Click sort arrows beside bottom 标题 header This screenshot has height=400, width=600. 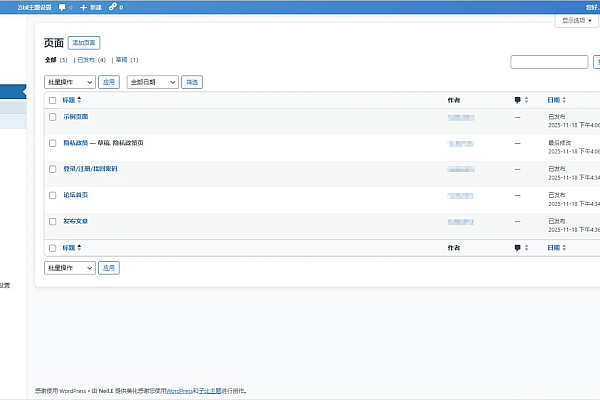tap(79, 248)
